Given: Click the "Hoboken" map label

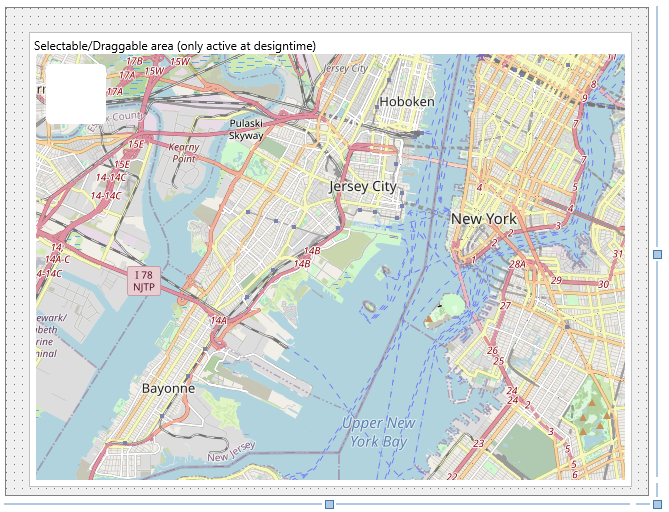Looking at the screenshot, I should (407, 102).
